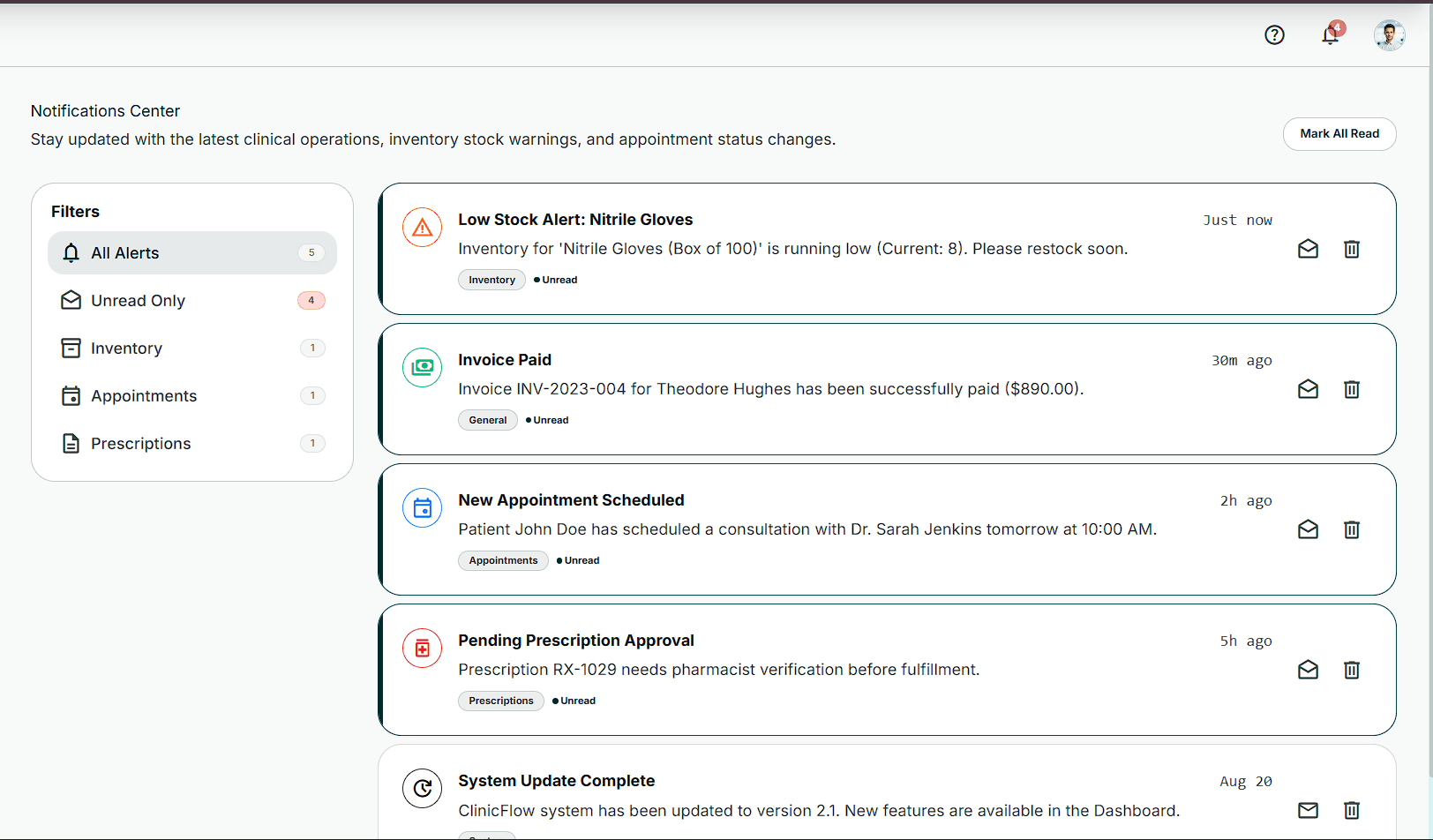The width and height of the screenshot is (1433, 840).
Task: Click the Pending Prescription medical icon
Action: click(x=423, y=649)
